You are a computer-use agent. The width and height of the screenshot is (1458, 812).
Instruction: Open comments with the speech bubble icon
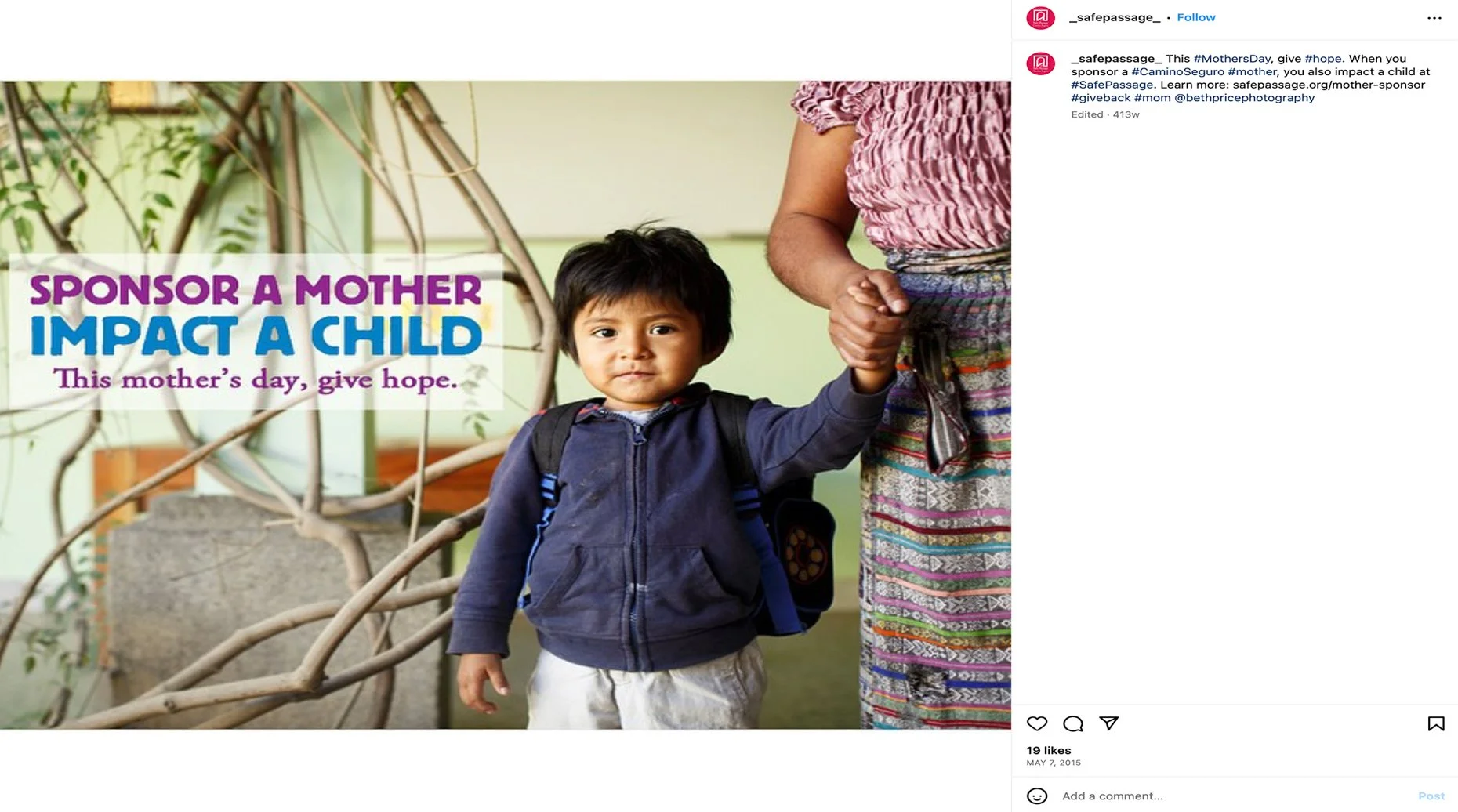(1073, 723)
